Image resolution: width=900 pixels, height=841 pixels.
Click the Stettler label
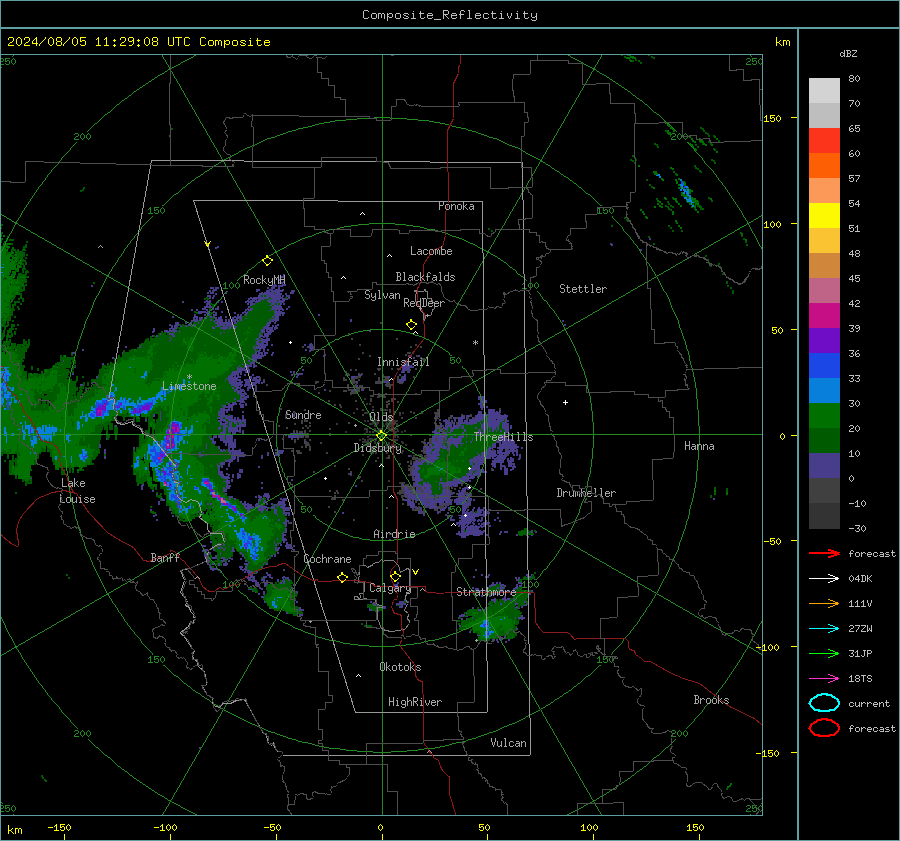pos(583,289)
